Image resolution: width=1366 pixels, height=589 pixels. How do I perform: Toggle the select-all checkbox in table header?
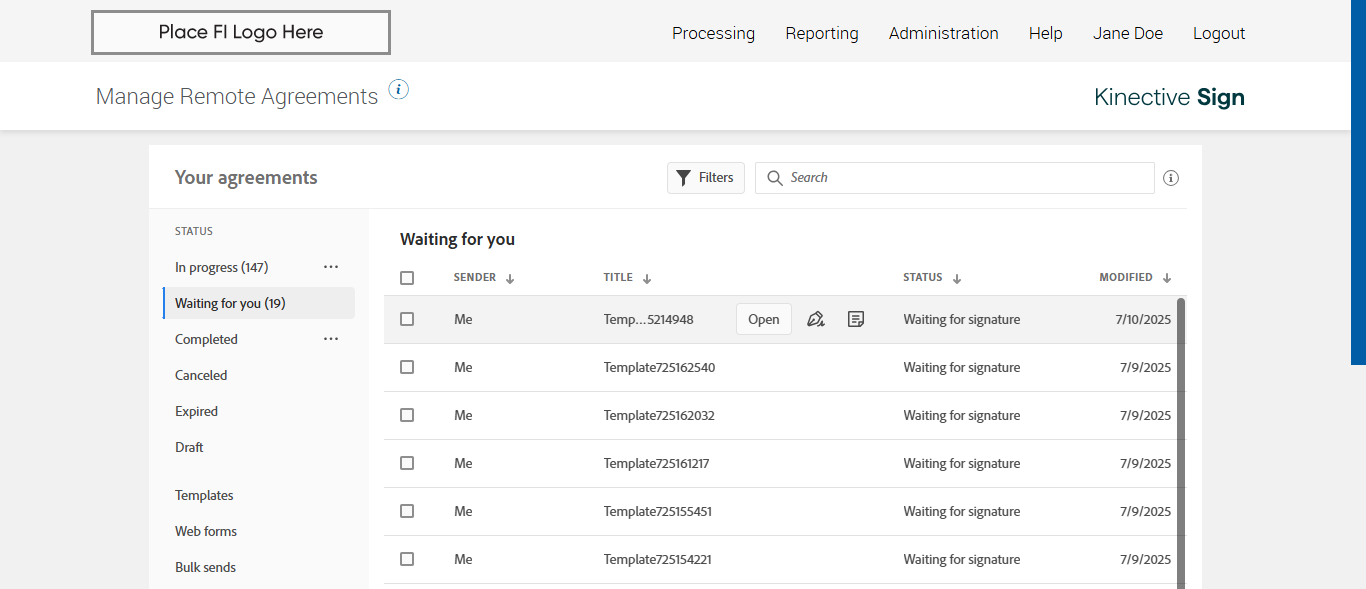point(407,278)
